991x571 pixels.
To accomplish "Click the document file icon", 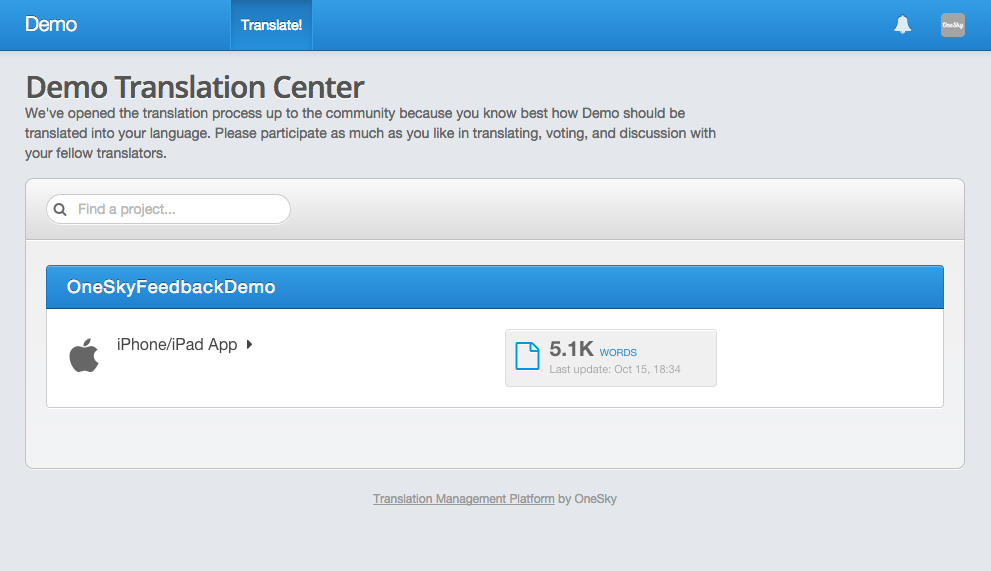I will tap(527, 356).
